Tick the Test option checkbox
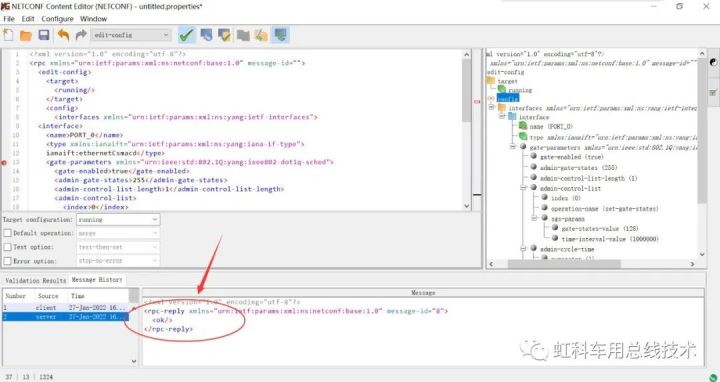This screenshot has height=382, width=720. click(7, 247)
